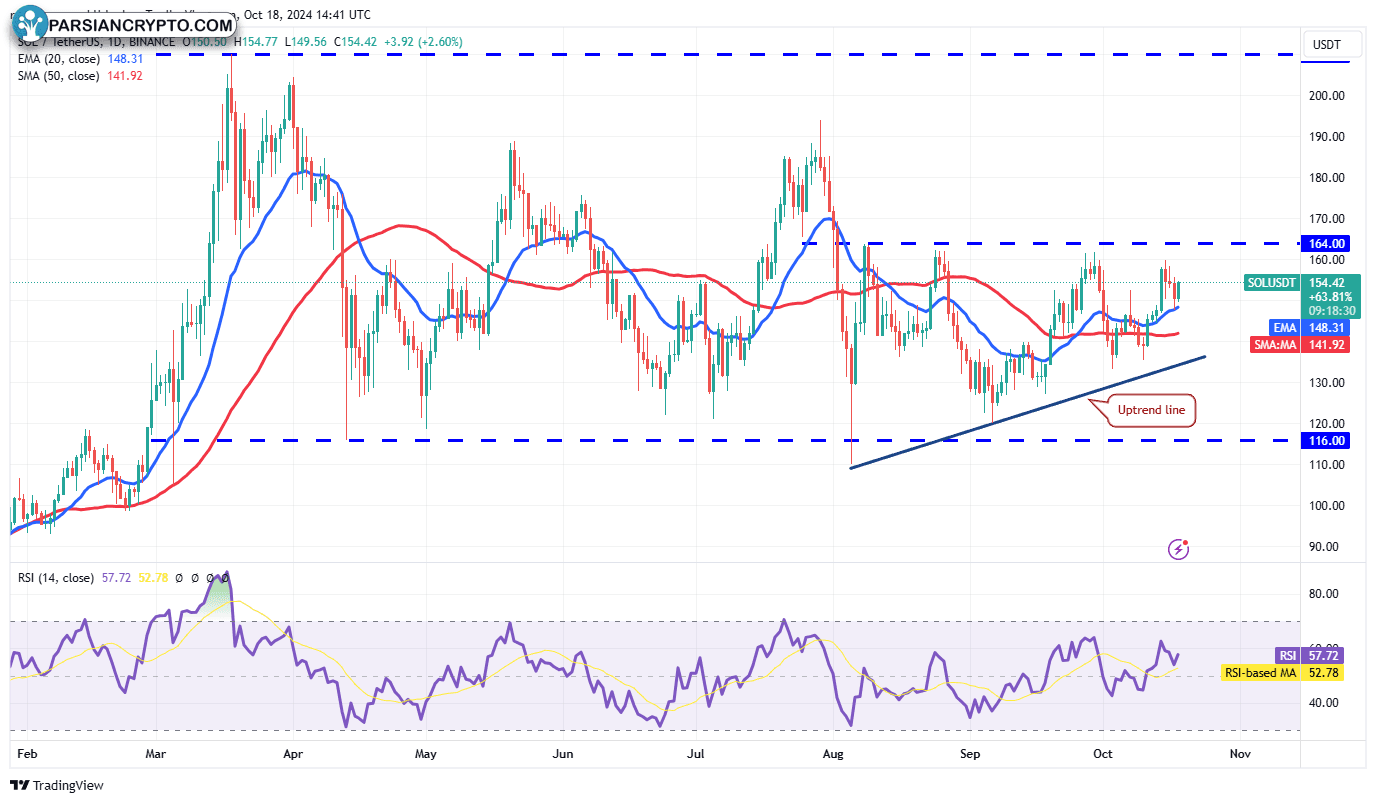This screenshot has height=803, width=1376.
Task: Click the 52.78 RSI-based MA value
Action: [x=1322, y=673]
